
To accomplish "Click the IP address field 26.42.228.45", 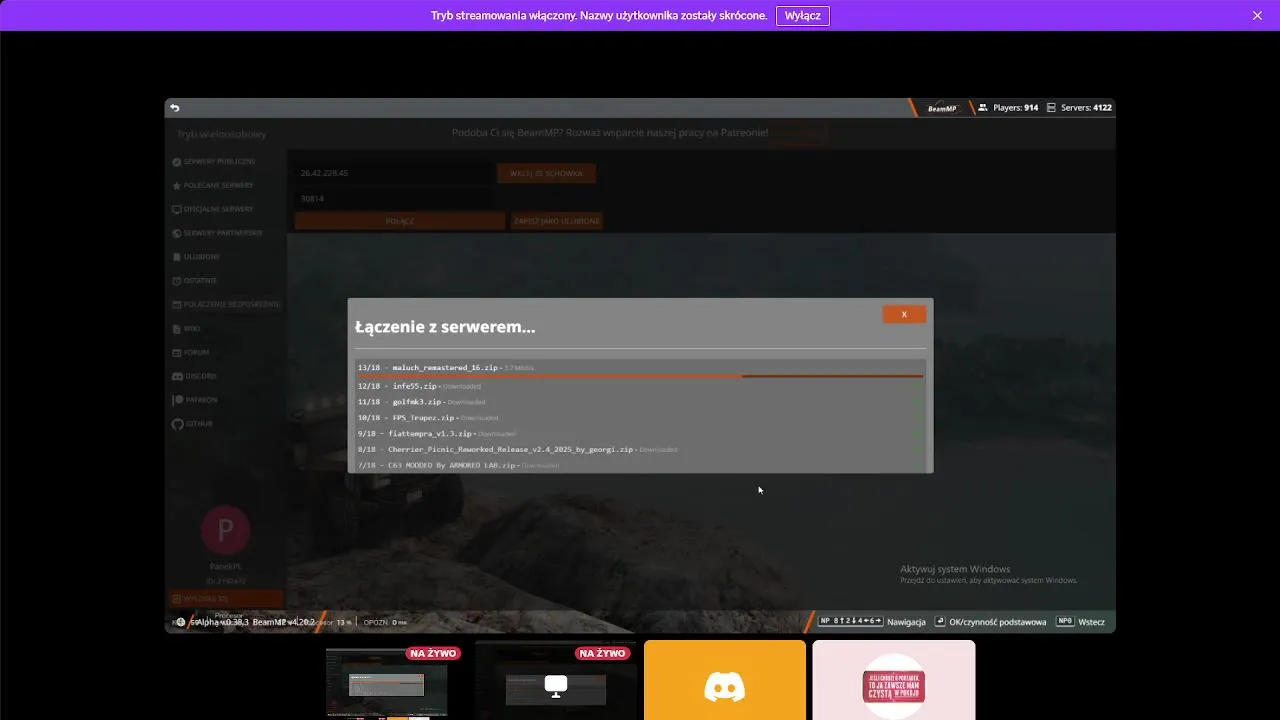I will (393, 173).
